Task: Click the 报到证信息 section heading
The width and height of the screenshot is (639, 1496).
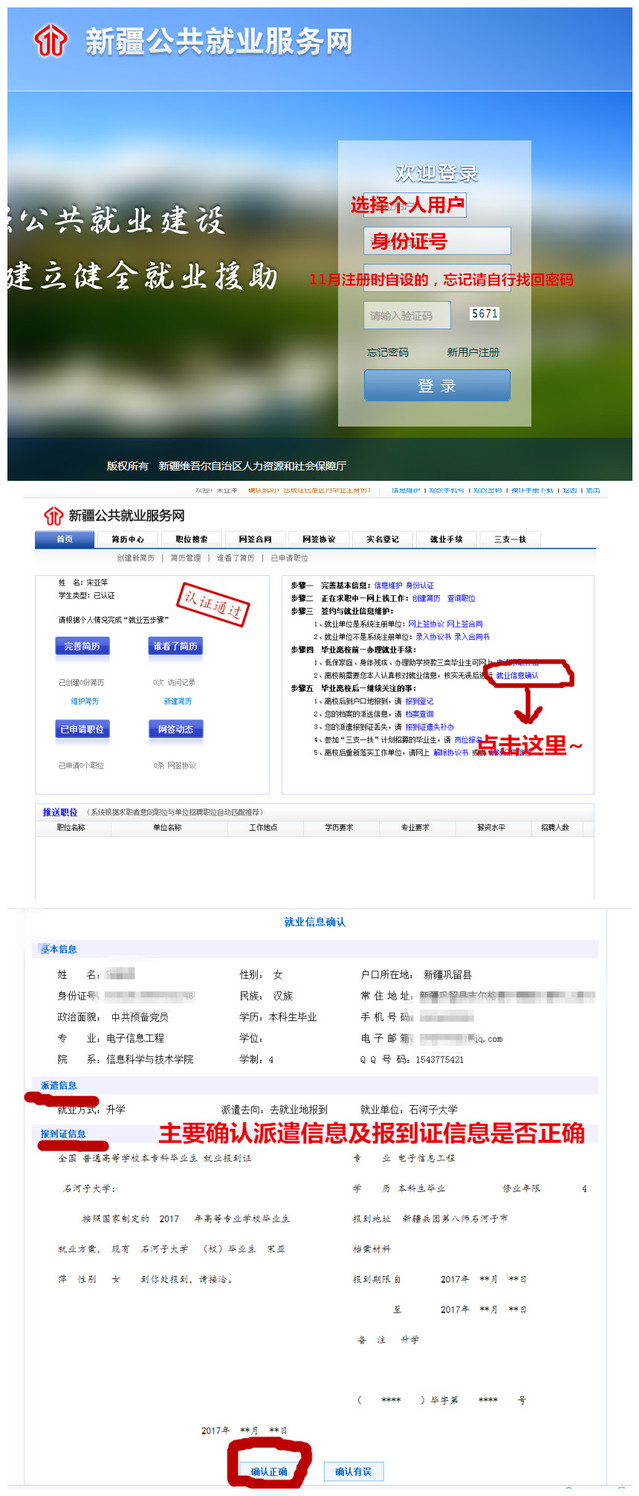Action: tap(63, 1133)
